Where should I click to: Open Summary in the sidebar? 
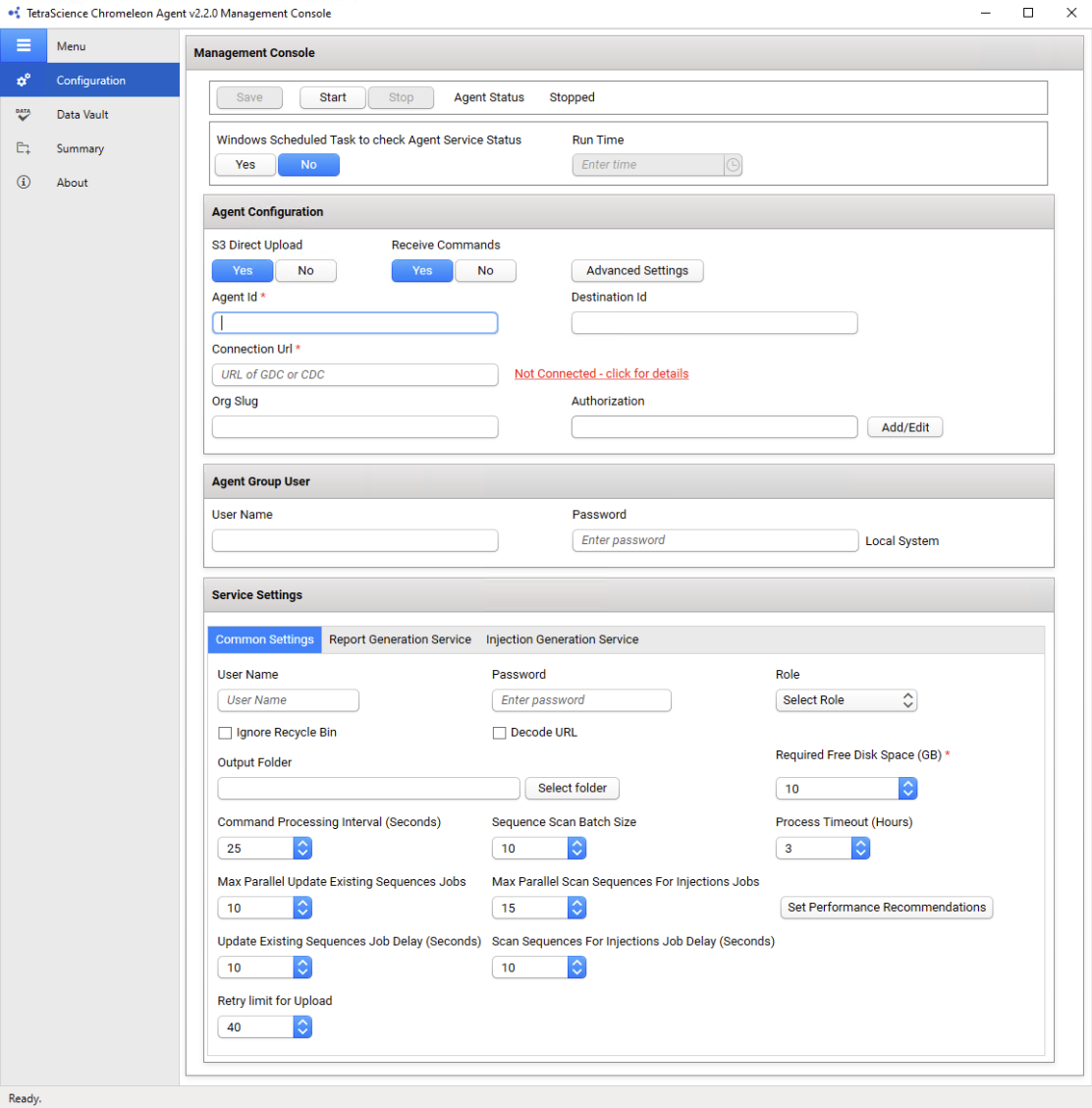[x=89, y=147]
